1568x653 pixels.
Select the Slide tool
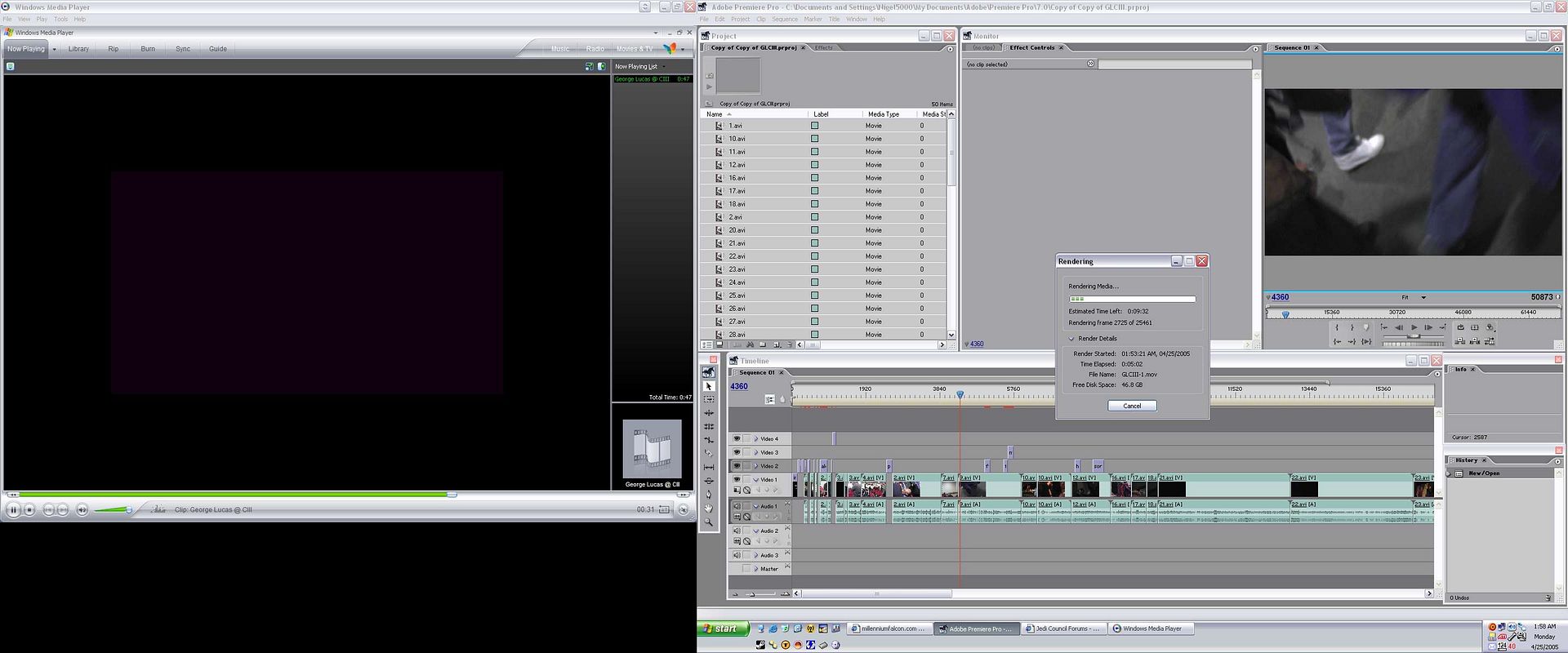click(x=709, y=481)
